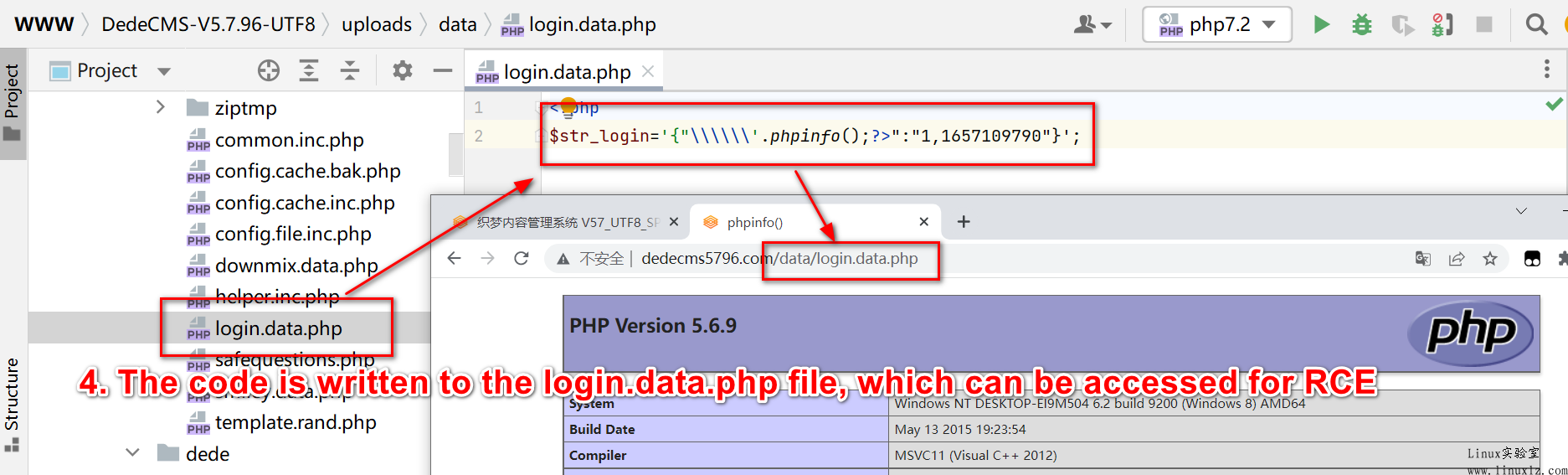
Task: Click the 'Compiler' table cell
Action: point(725,455)
